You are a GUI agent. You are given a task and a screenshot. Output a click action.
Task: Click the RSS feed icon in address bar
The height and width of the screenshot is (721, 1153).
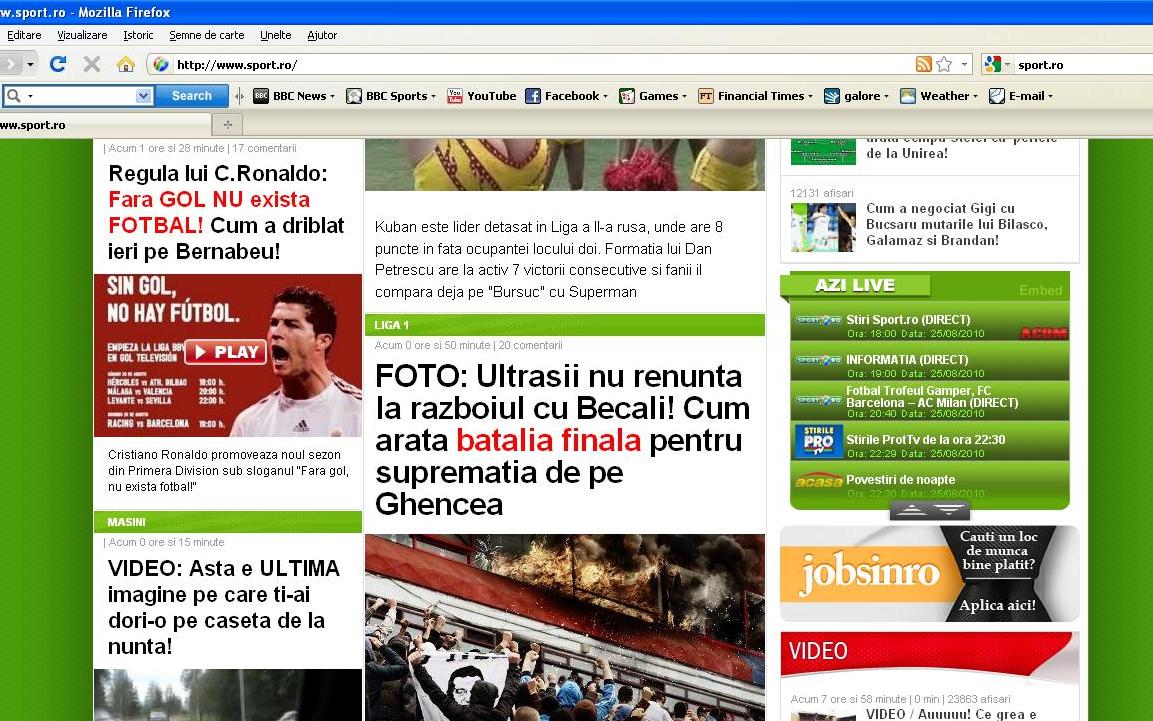click(x=923, y=64)
